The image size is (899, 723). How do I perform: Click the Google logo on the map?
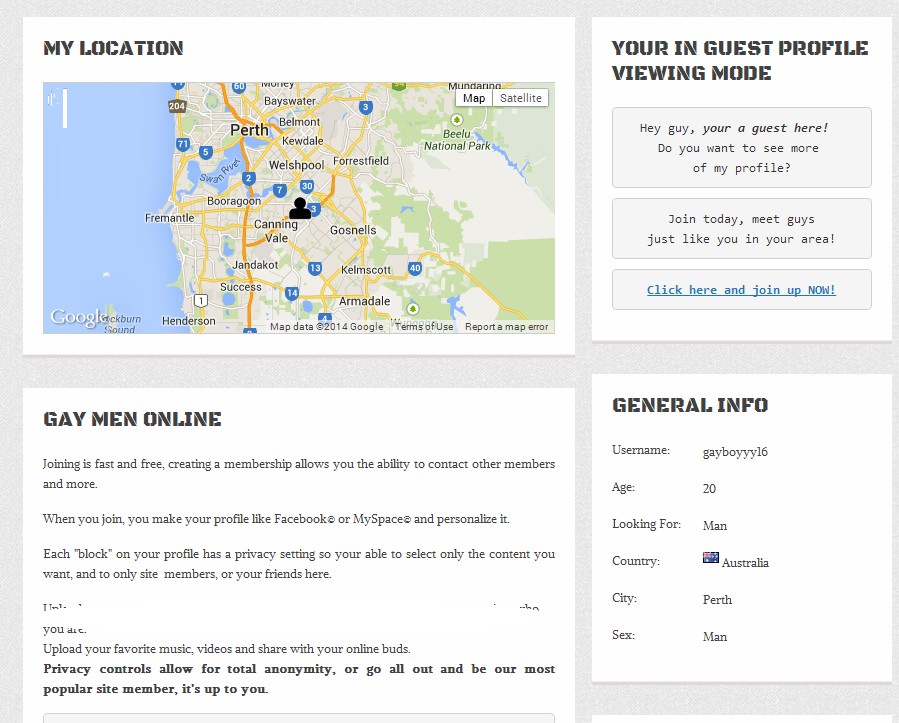(x=78, y=318)
